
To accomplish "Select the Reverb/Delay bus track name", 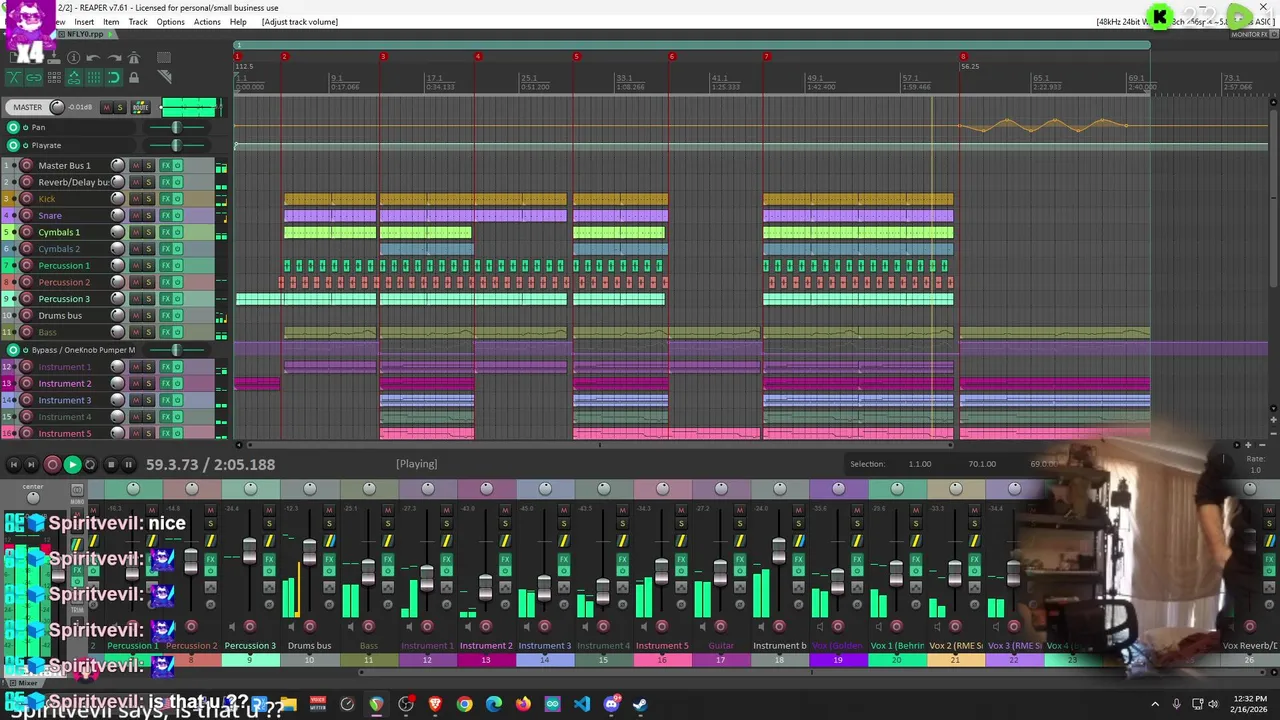I will click(74, 182).
